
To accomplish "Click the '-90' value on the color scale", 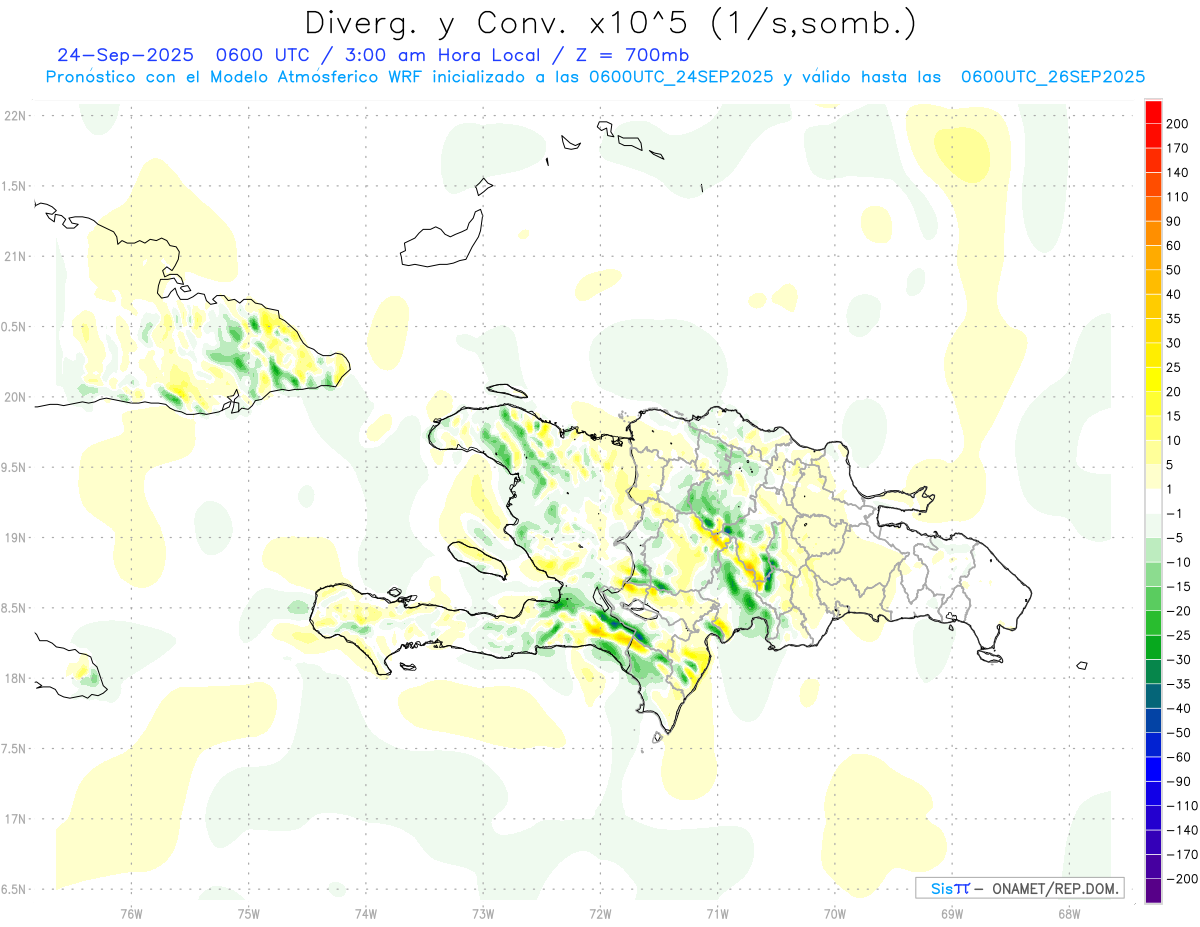I will 1177,782.
